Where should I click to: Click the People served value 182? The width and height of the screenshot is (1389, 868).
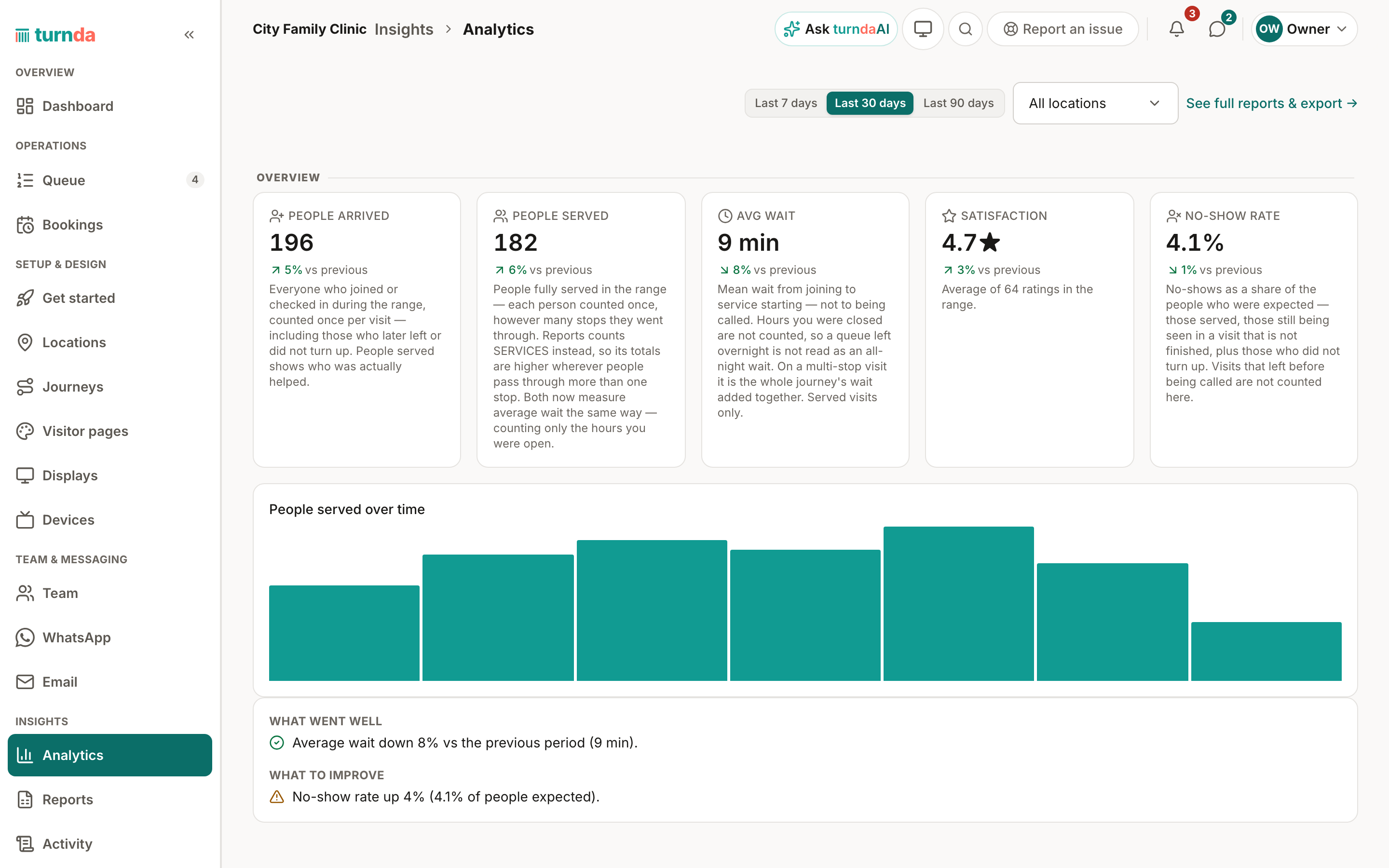[x=516, y=243]
